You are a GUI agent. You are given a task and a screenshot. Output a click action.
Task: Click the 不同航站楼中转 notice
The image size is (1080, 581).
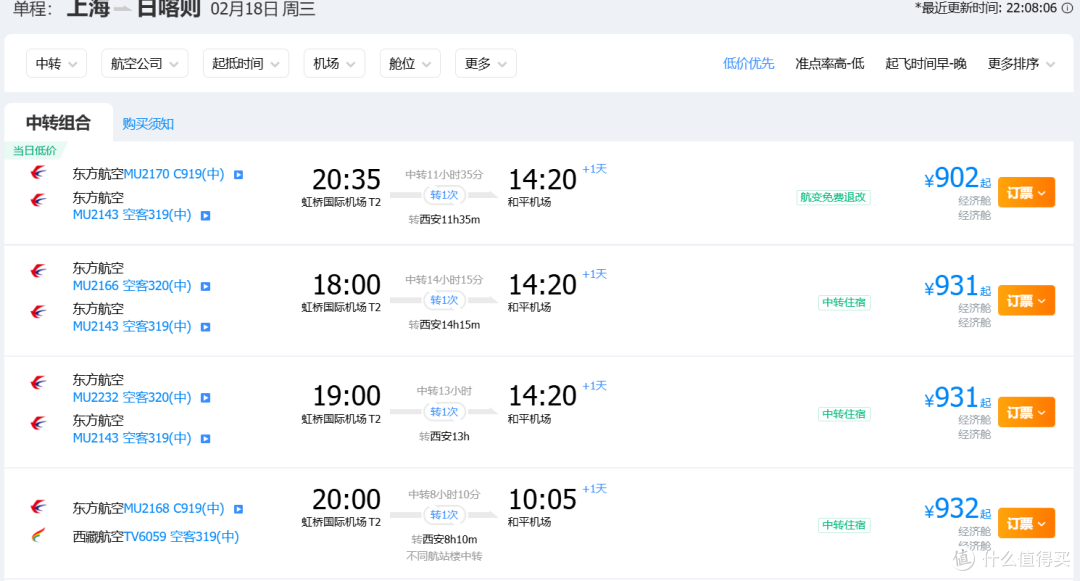(x=444, y=556)
